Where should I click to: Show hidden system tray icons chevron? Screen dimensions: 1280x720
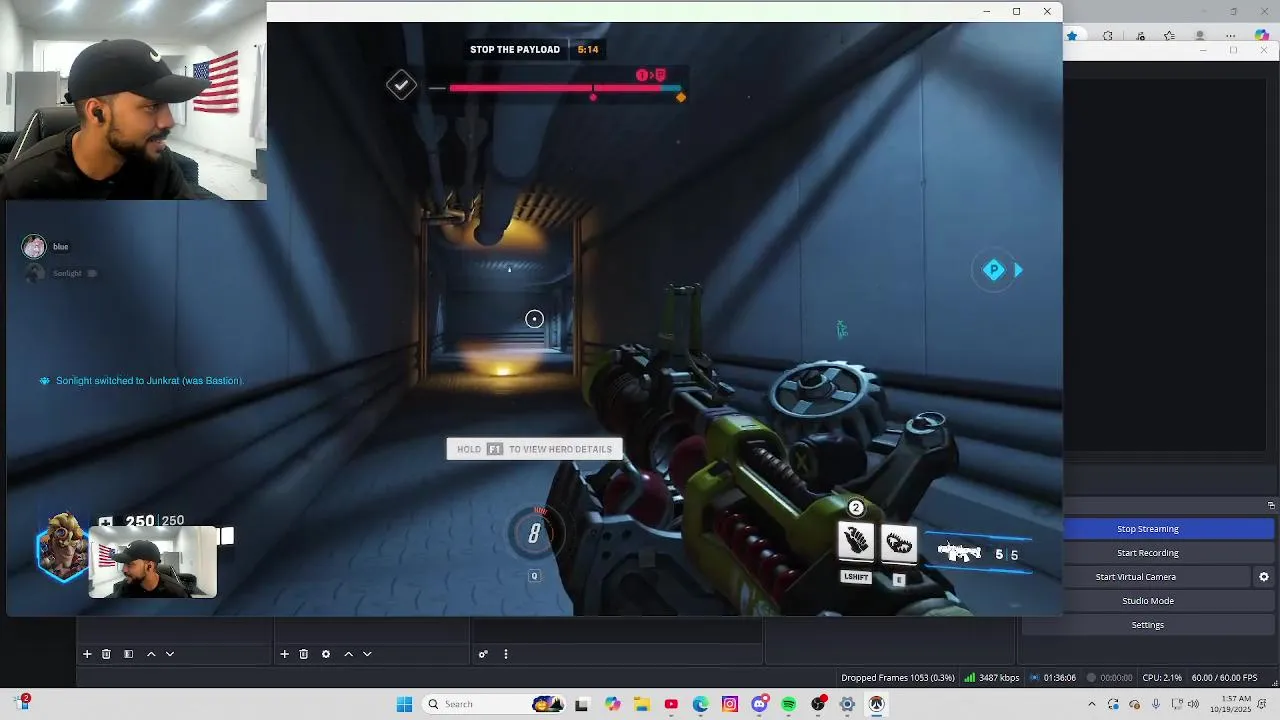tap(1091, 704)
